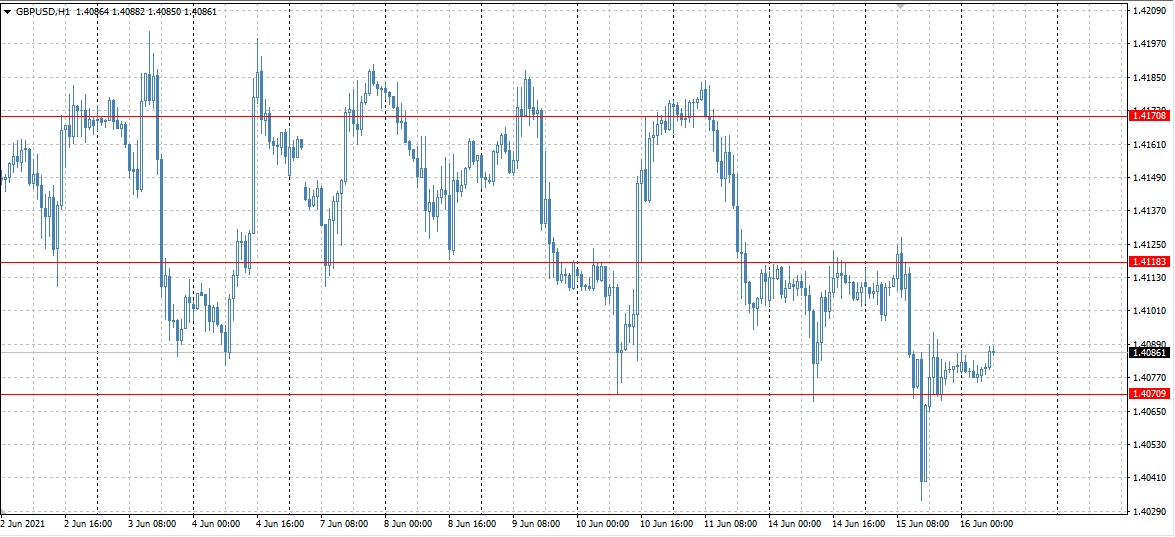Click the red 1.41183 price label

(x=1150, y=261)
